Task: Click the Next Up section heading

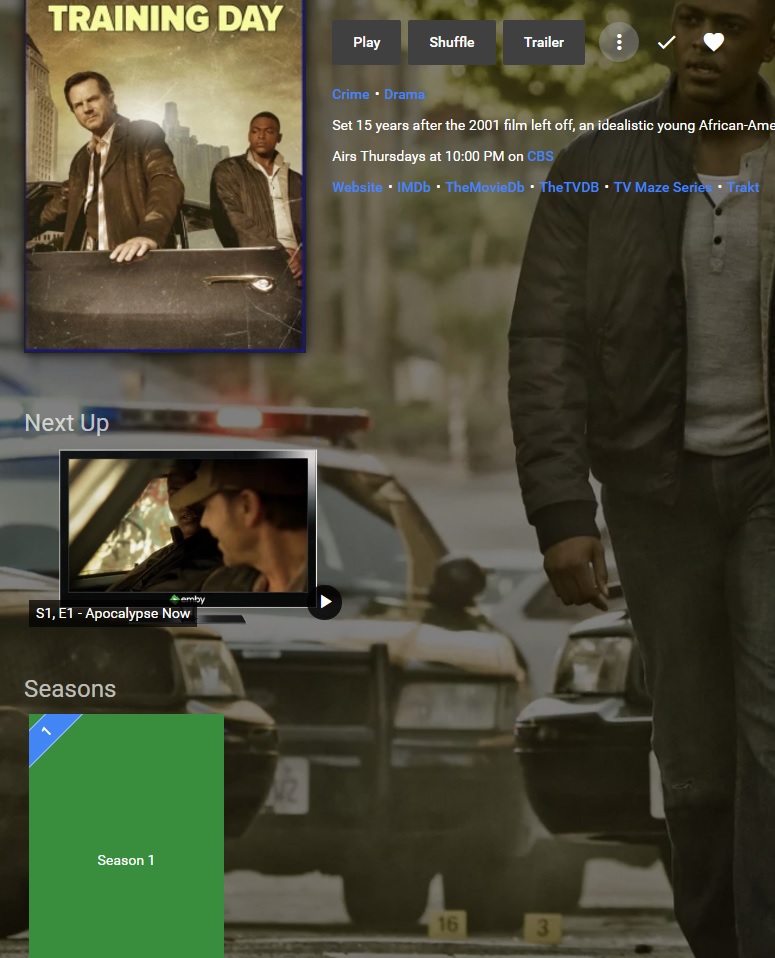Action: click(67, 423)
